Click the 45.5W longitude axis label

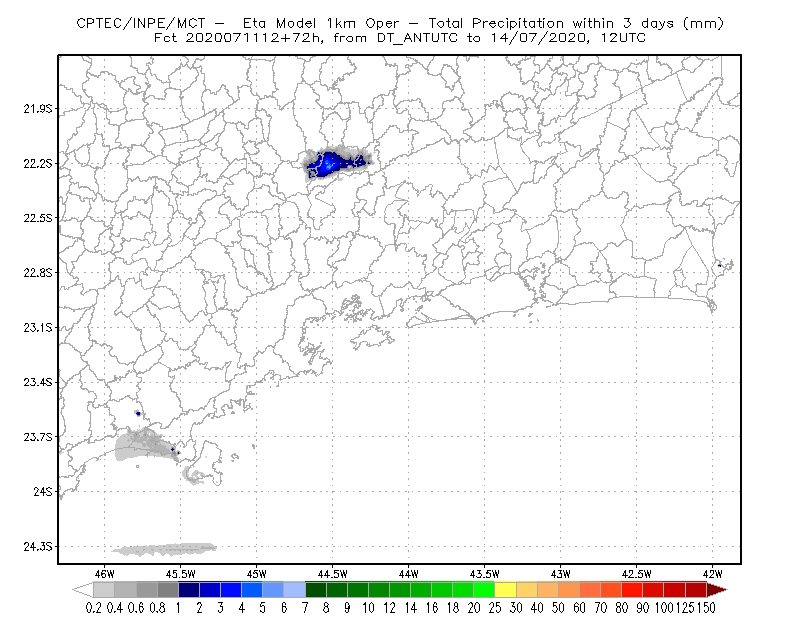point(181,574)
